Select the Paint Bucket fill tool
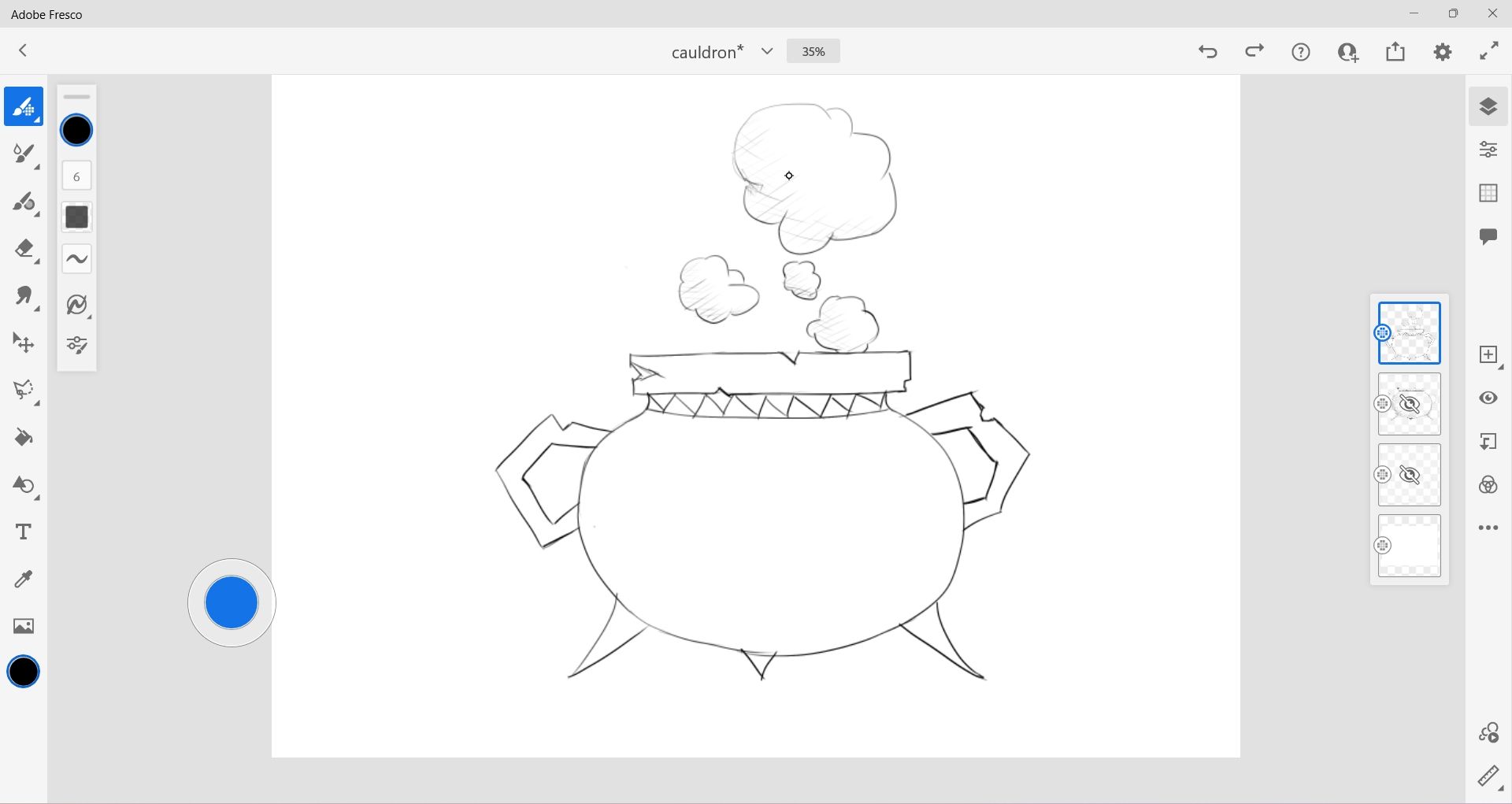Screen dimensions: 1512x804 coord(24,438)
